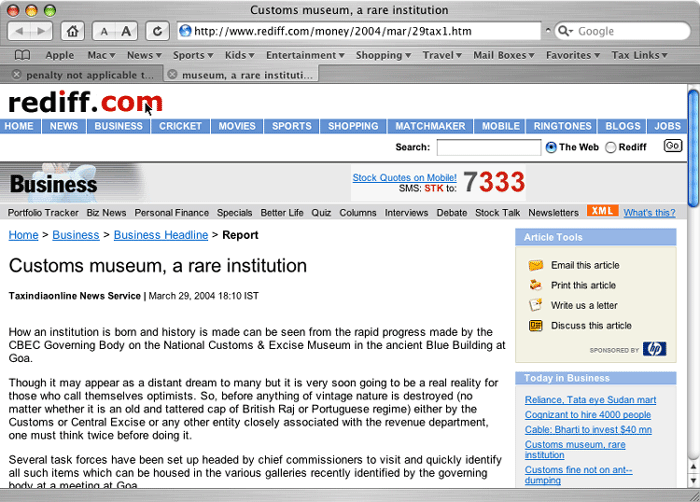Viewport: 700px width, 502px height.
Task: Select the Rediff search radio button
Action: pyautogui.click(x=611, y=147)
